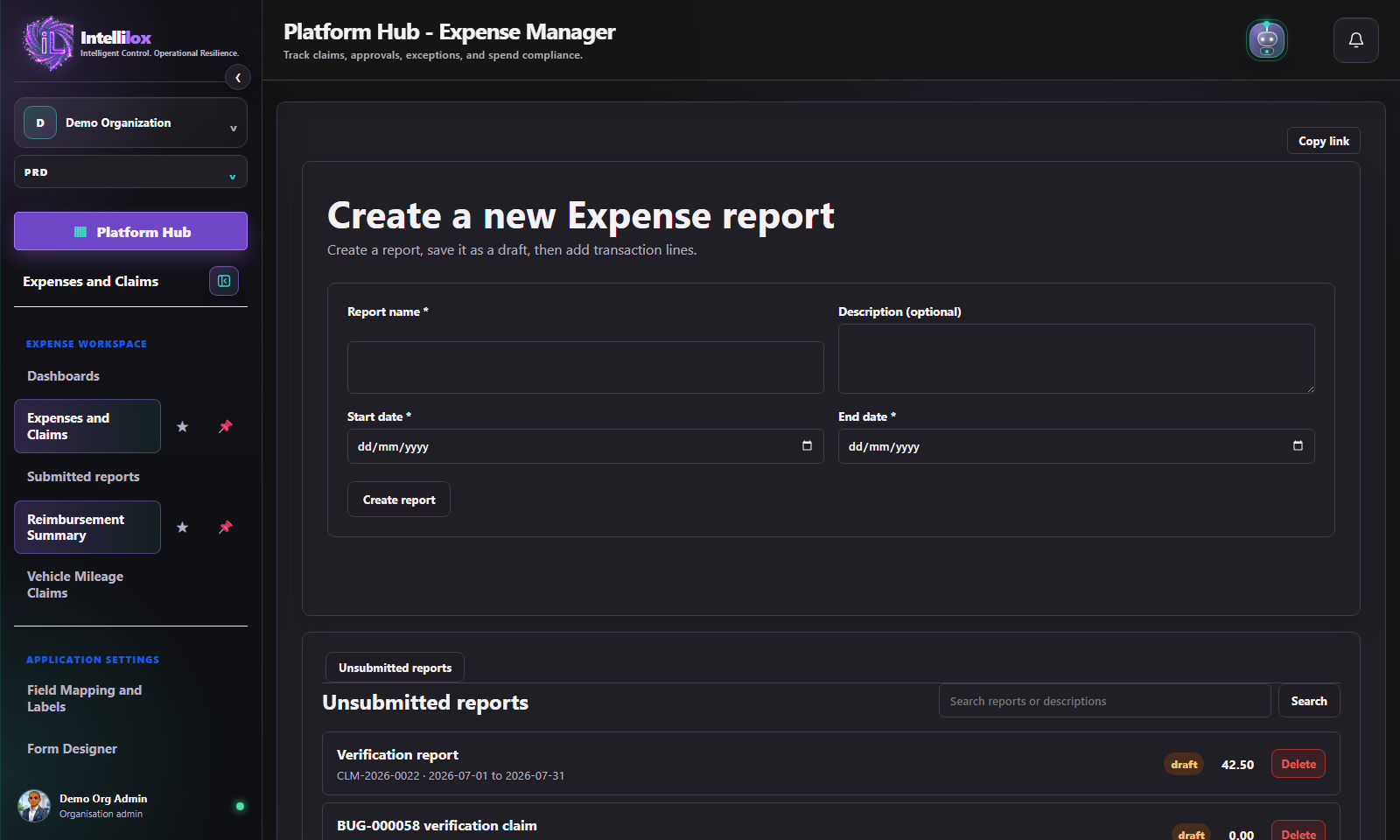Image resolution: width=1400 pixels, height=840 pixels.
Task: Click the Expenses and Claims sidebar heading
Action: 91,282
